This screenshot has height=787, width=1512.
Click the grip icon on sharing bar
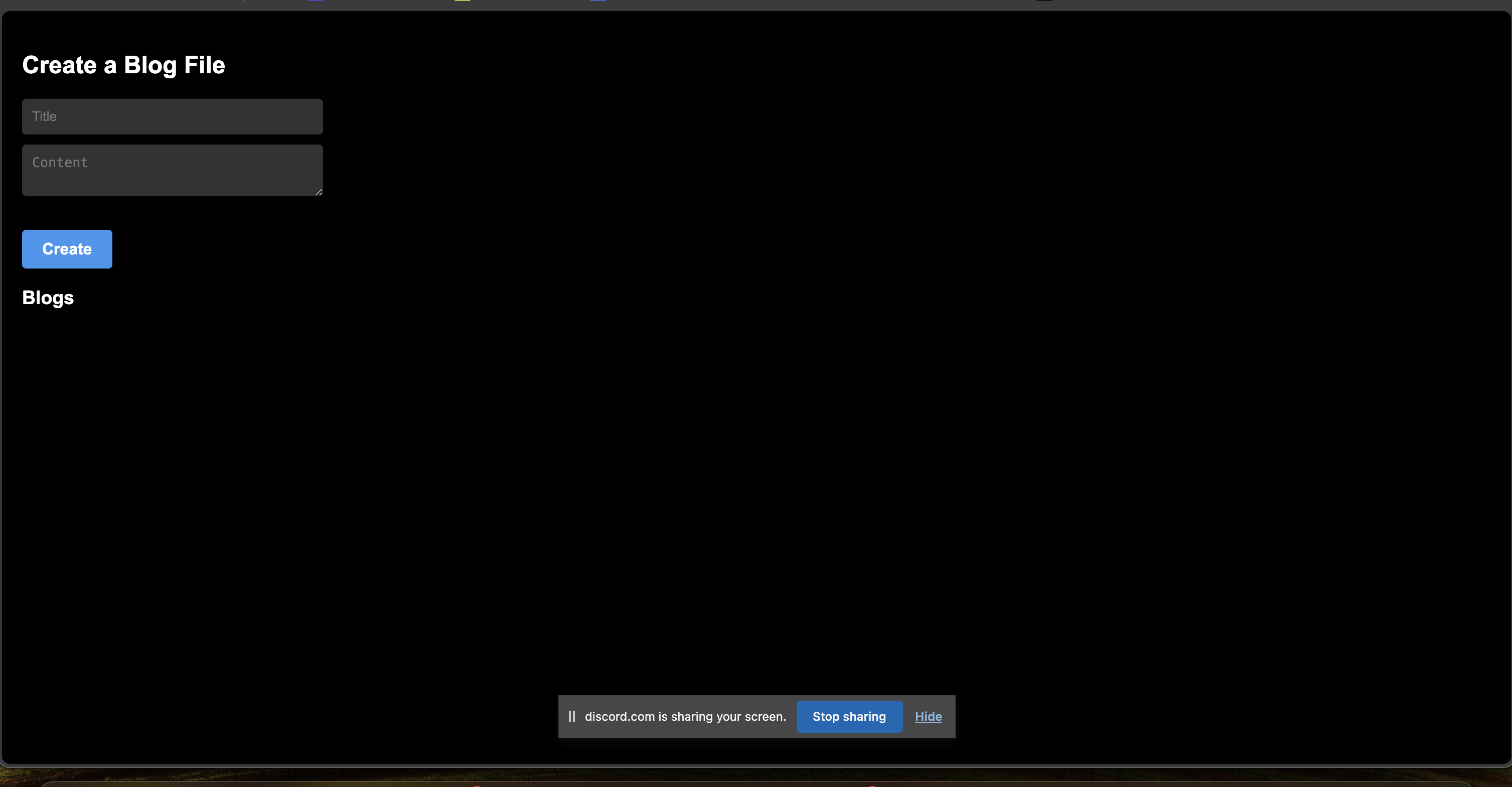tap(572, 717)
